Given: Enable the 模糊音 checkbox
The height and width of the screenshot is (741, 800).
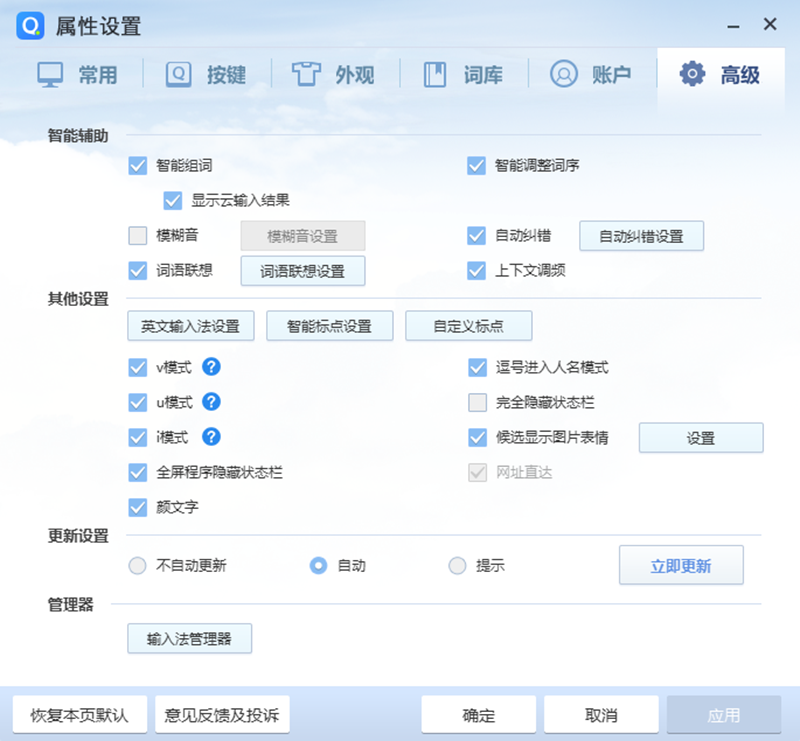Looking at the screenshot, I should pyautogui.click(x=137, y=236).
